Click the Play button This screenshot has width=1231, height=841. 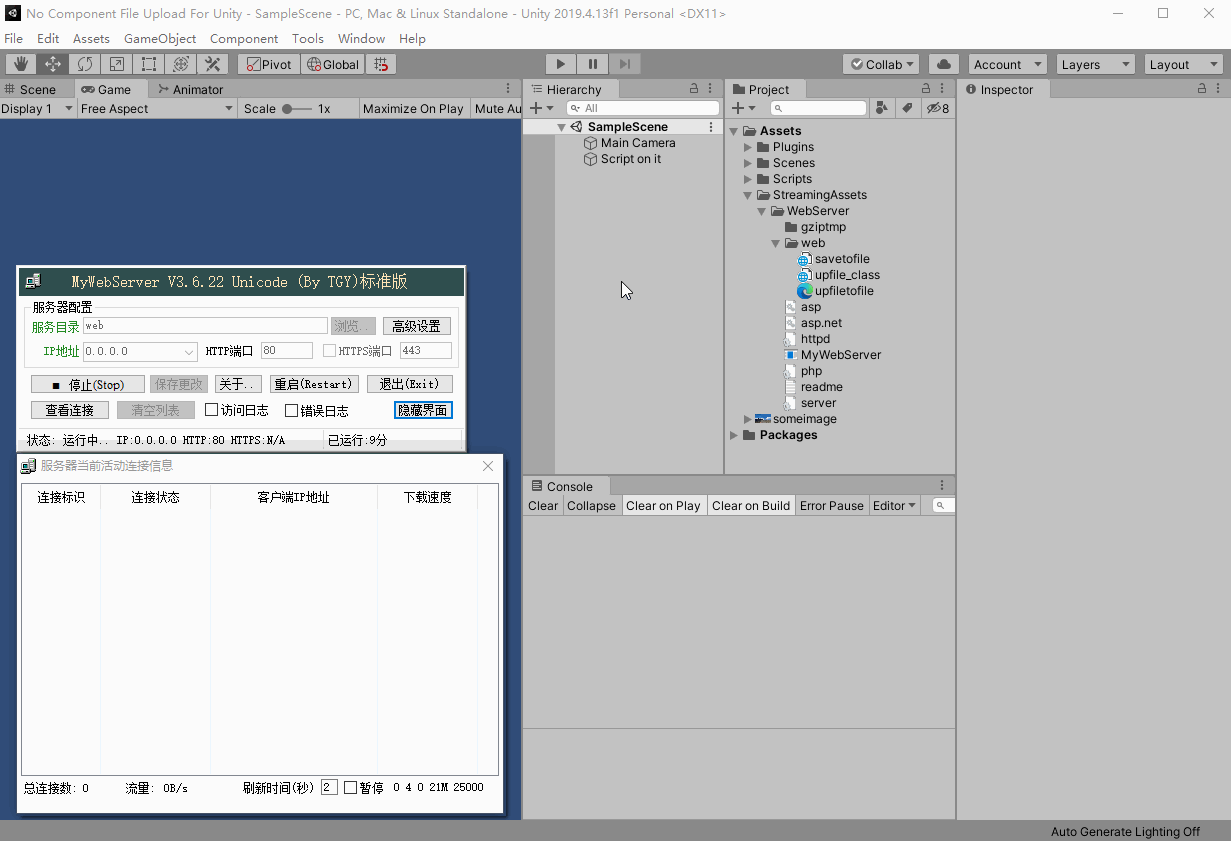point(560,64)
